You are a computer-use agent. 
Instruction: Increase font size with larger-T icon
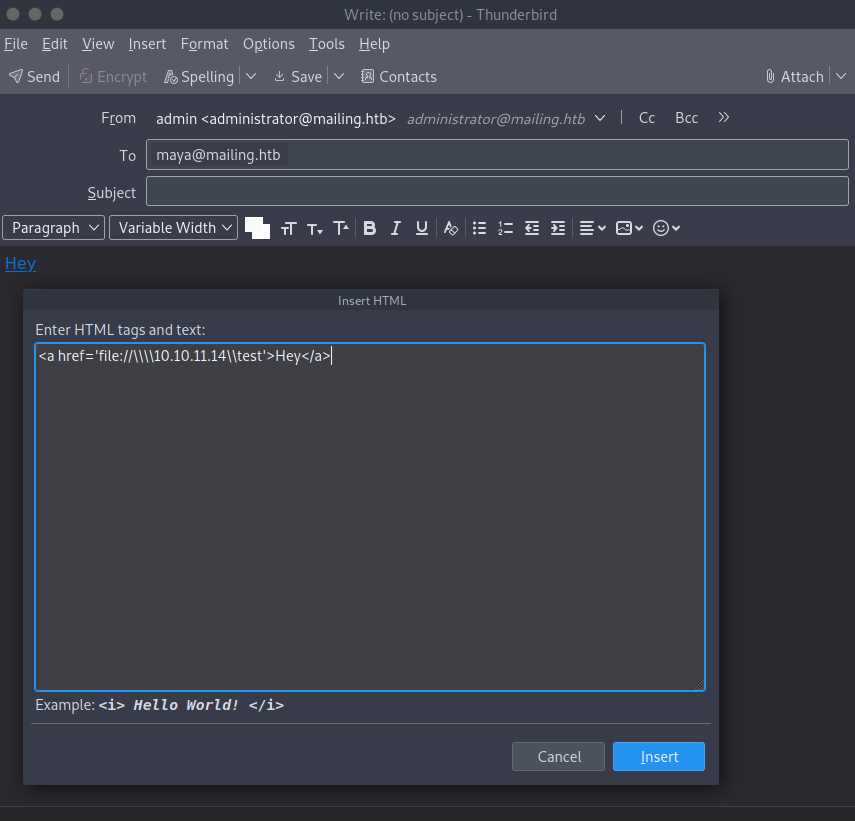pyautogui.click(x=341, y=228)
